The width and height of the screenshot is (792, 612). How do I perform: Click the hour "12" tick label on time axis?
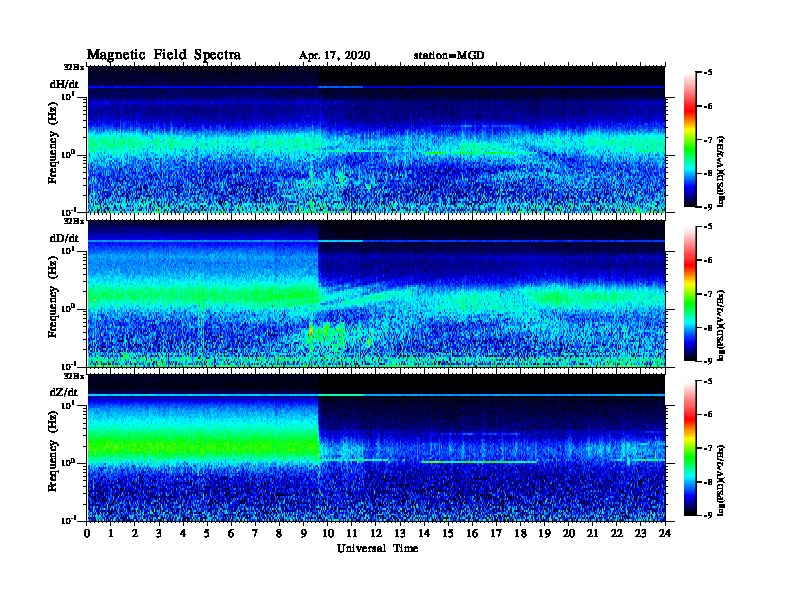pyautogui.click(x=375, y=533)
